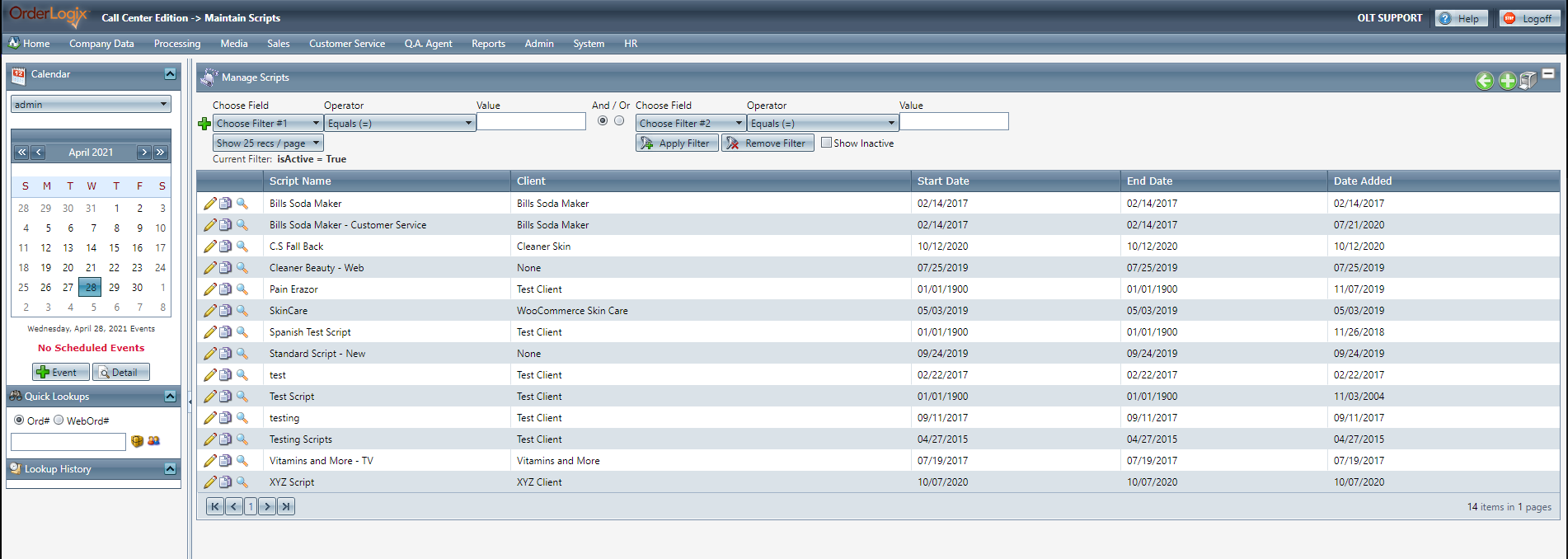Select the WebOrd# radio button
This screenshot has height=559, width=1568.
59,420
